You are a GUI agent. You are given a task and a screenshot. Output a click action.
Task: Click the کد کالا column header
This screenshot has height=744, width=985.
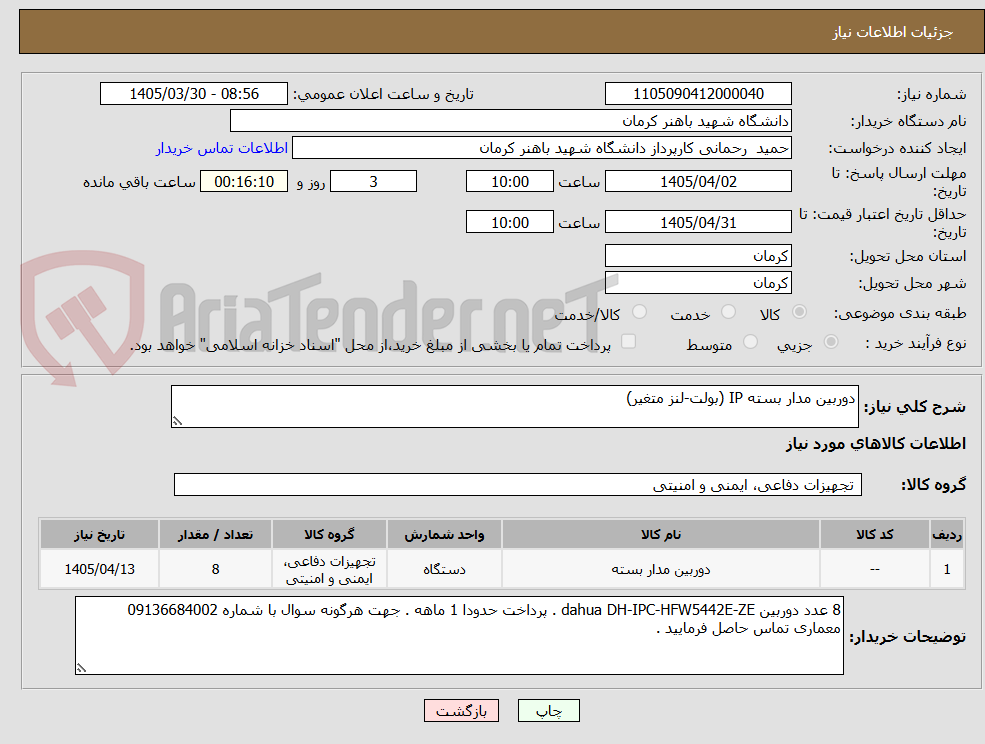(874, 535)
